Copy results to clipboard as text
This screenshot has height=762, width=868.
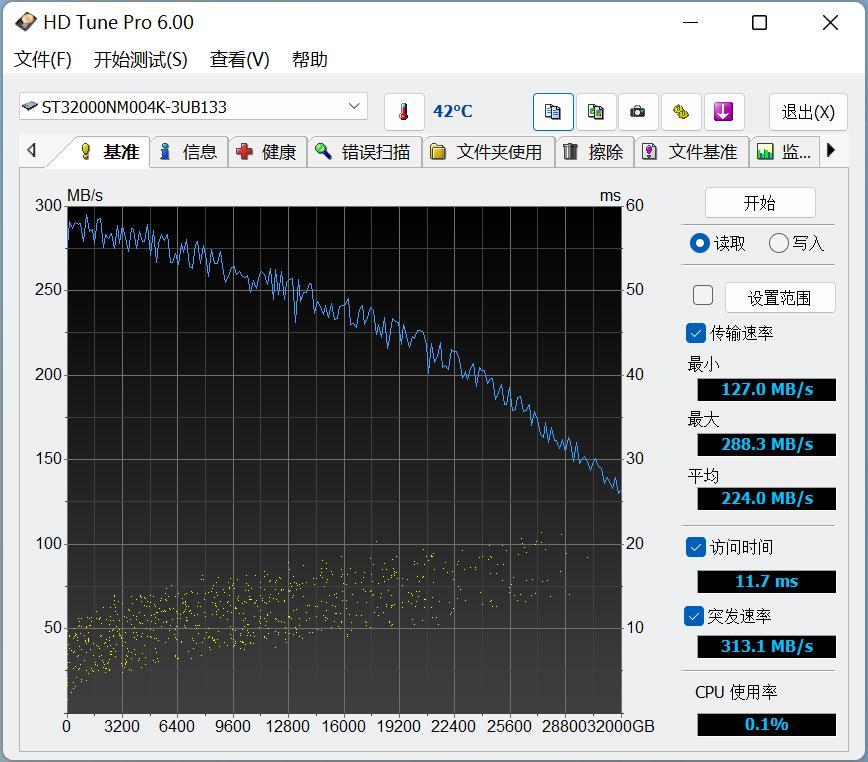(553, 112)
